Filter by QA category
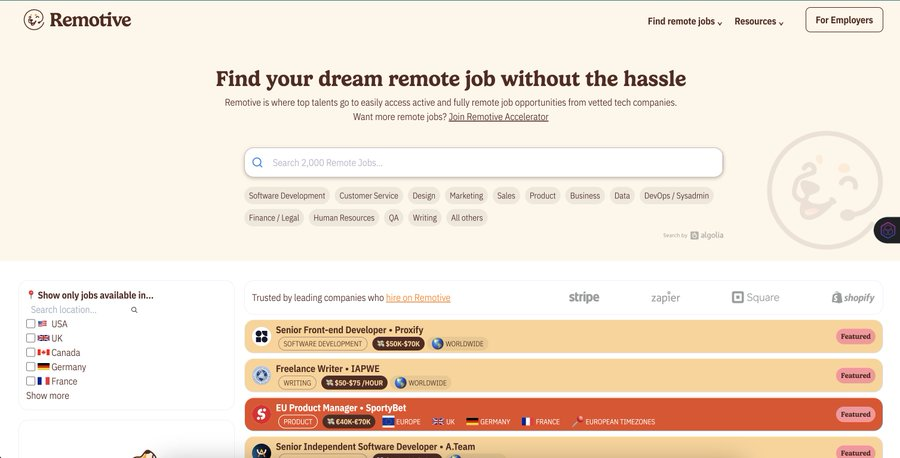The width and height of the screenshot is (900, 458). (393, 218)
